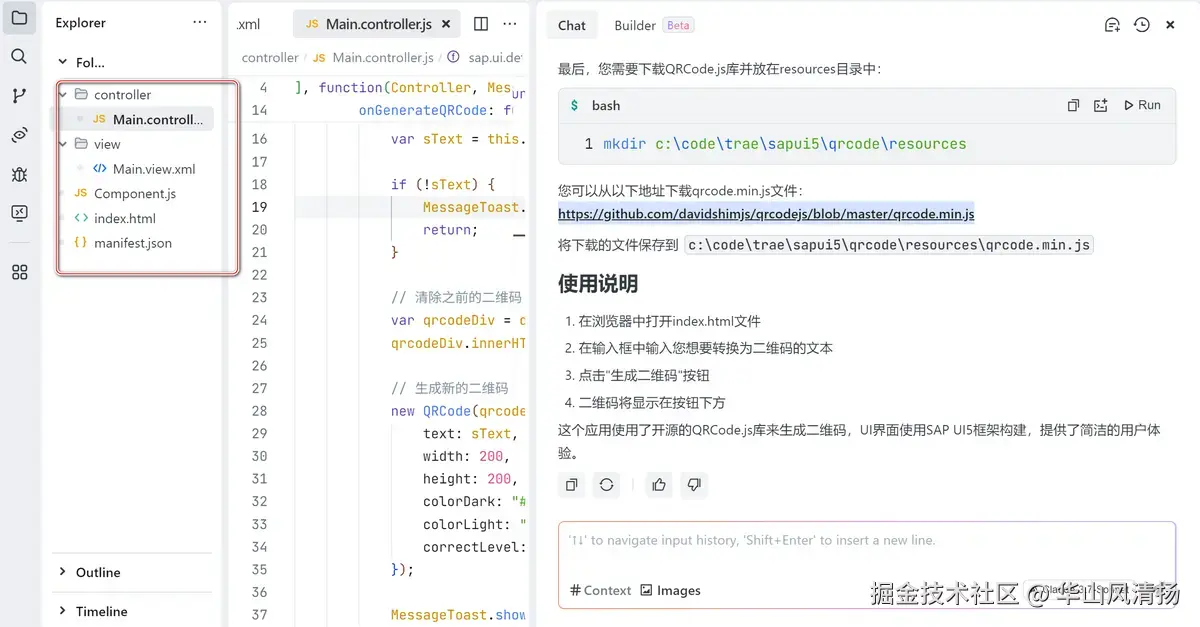Open editor tab more actions ellipsis
The width and height of the screenshot is (1200, 627).
[512, 24]
